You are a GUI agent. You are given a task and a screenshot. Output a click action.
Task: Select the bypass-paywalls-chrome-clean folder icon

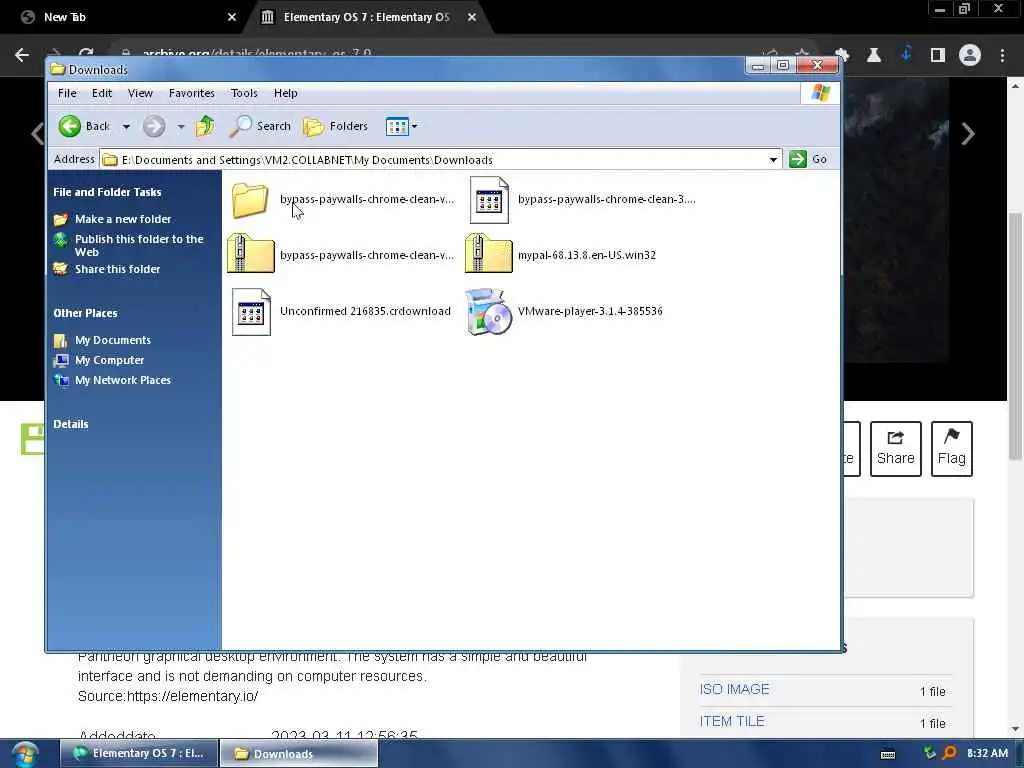pos(251,199)
